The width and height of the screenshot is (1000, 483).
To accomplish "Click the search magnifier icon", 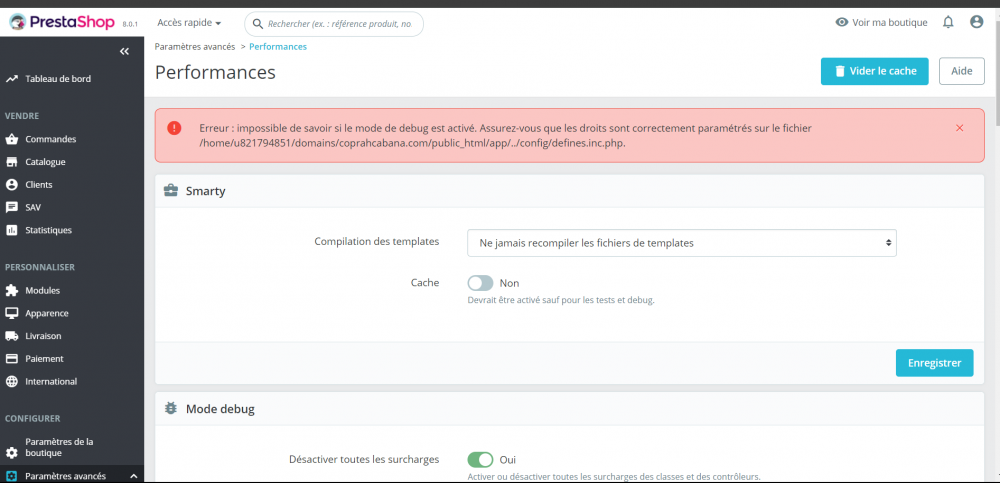I will coord(258,24).
